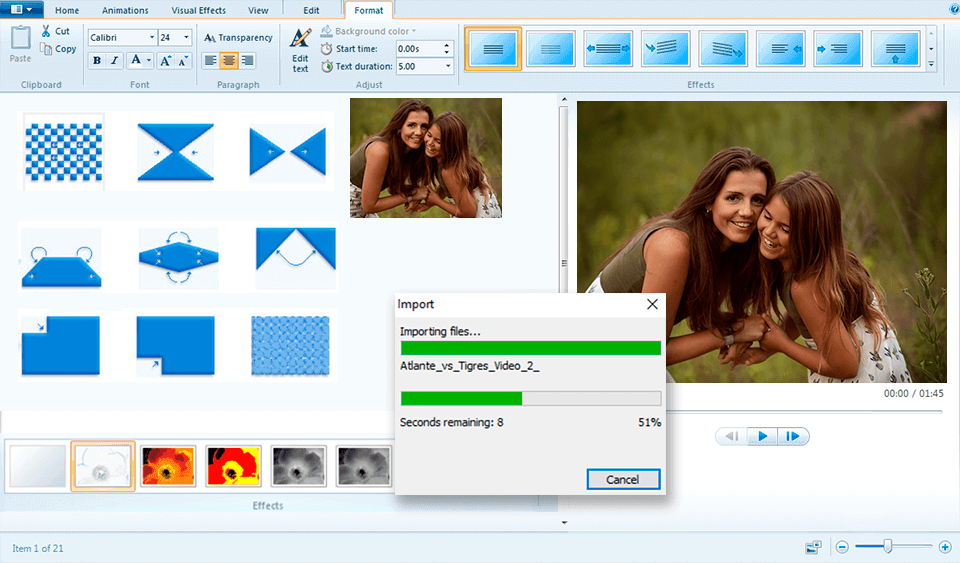960x563 pixels.
Task: Open the Edit text tool
Action: pos(300,48)
